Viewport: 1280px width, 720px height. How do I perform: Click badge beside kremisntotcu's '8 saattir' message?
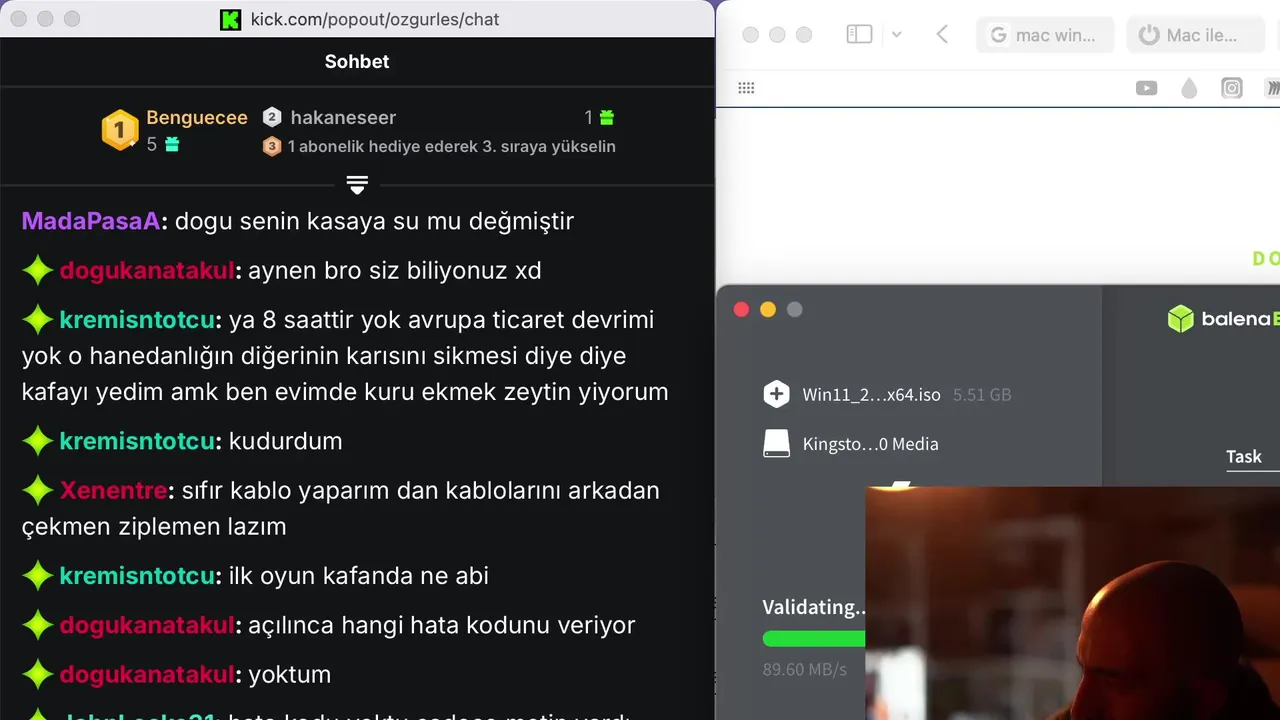[x=38, y=320]
